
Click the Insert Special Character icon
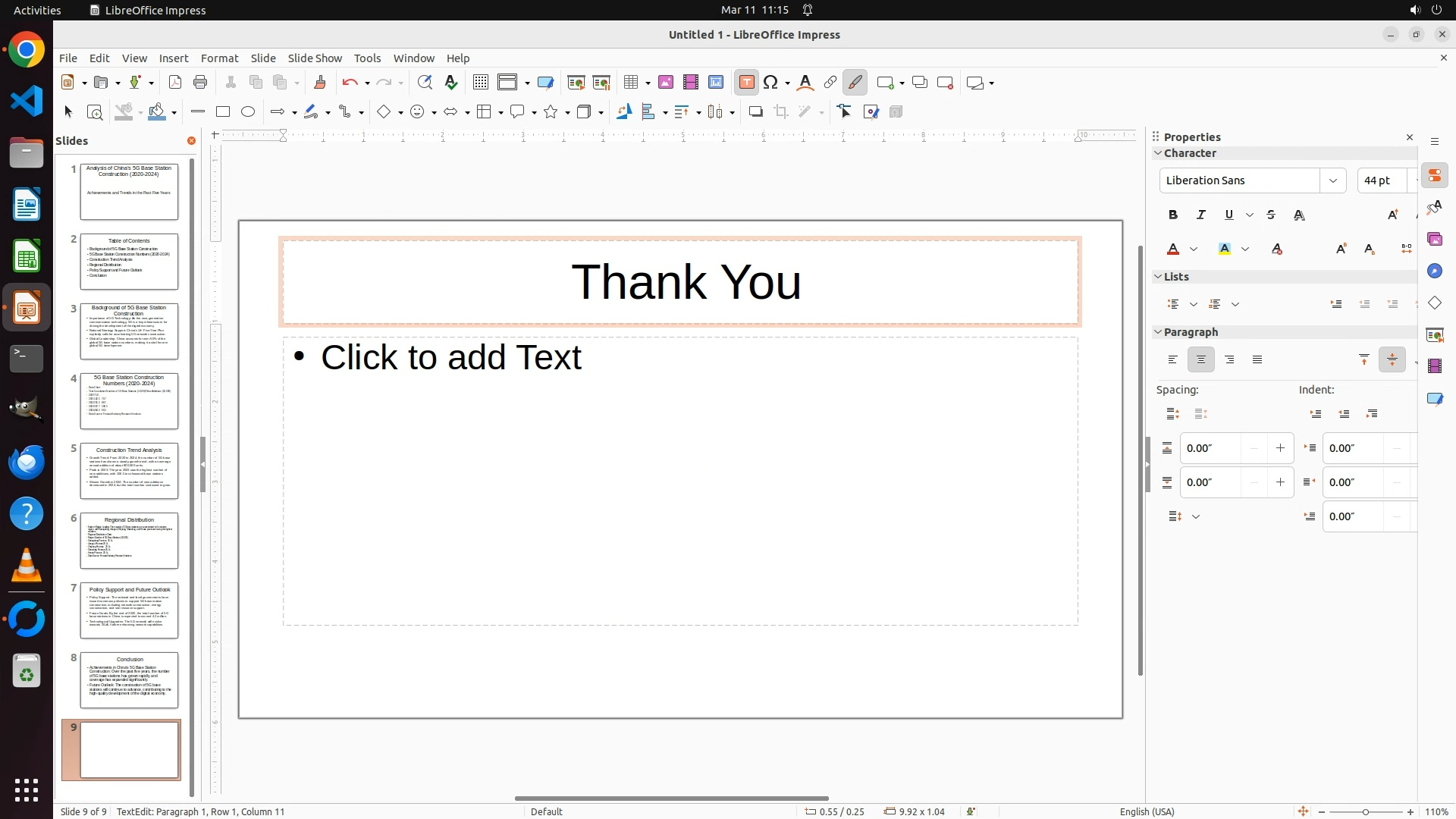(771, 83)
